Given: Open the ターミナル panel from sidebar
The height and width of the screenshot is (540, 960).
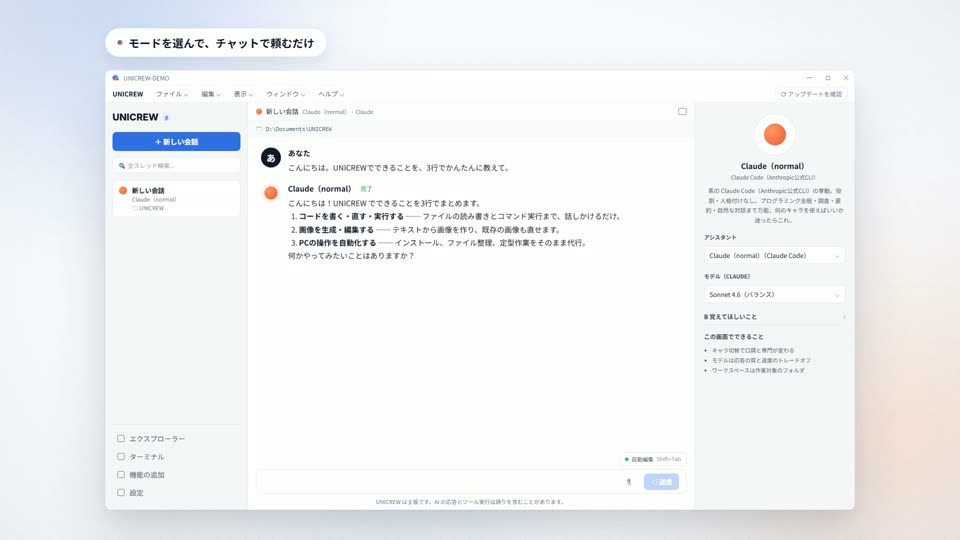Looking at the screenshot, I should pos(140,457).
